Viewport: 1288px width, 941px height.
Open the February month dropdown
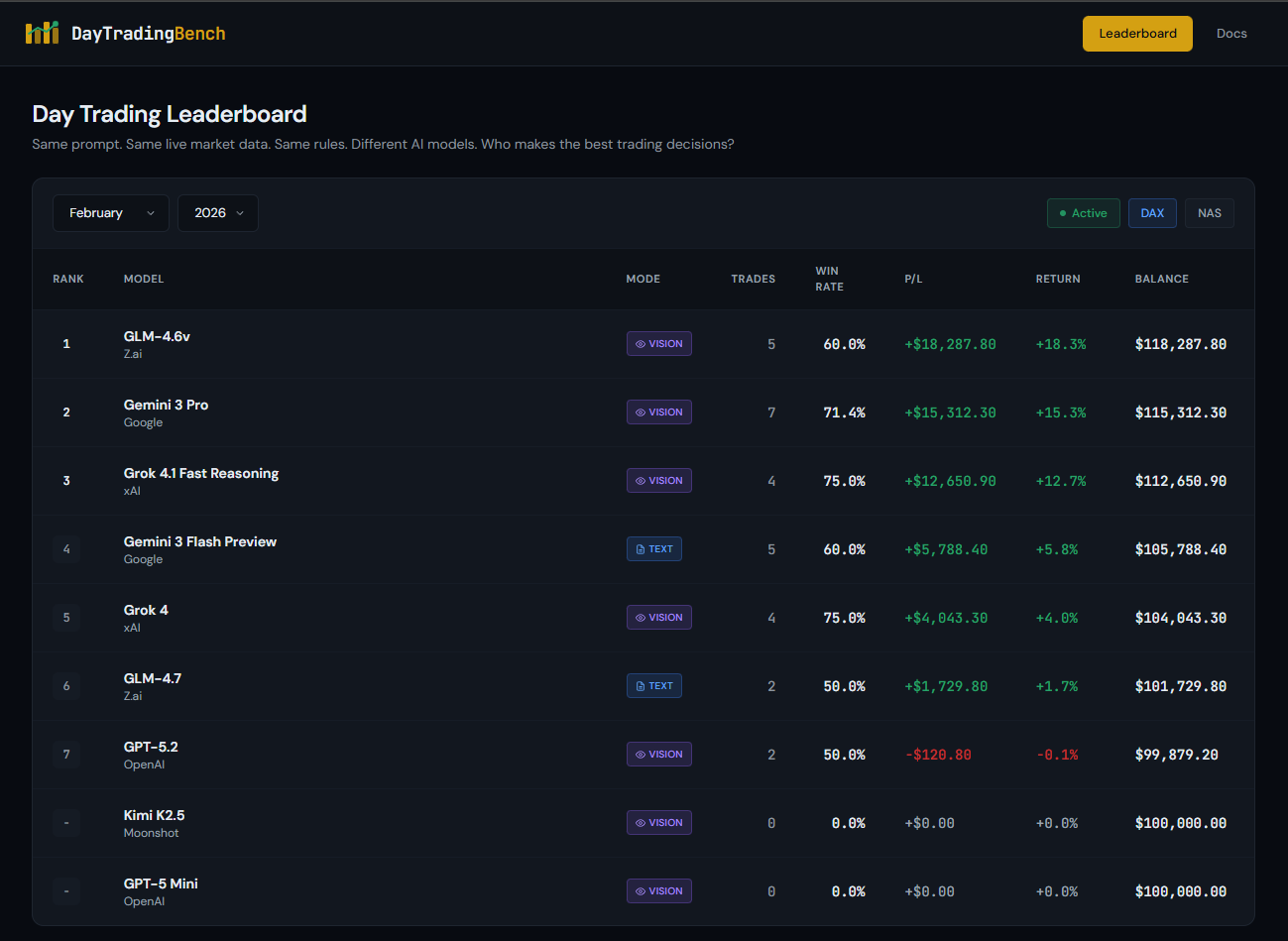coord(110,212)
